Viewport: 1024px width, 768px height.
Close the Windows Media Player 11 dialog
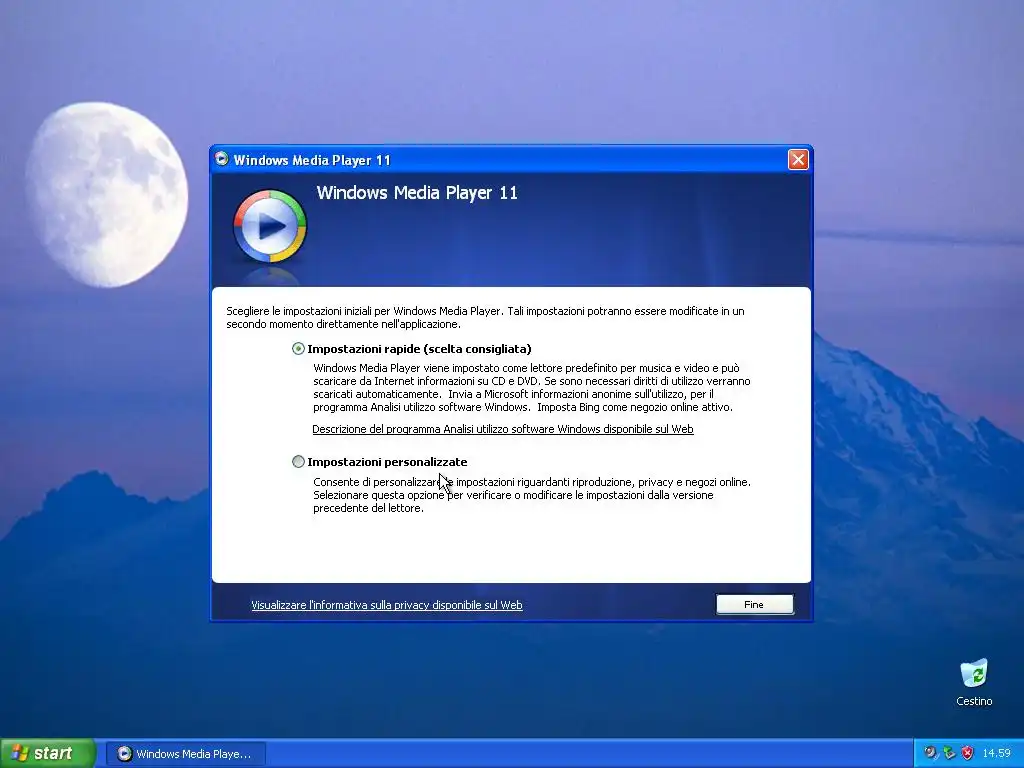tap(798, 159)
